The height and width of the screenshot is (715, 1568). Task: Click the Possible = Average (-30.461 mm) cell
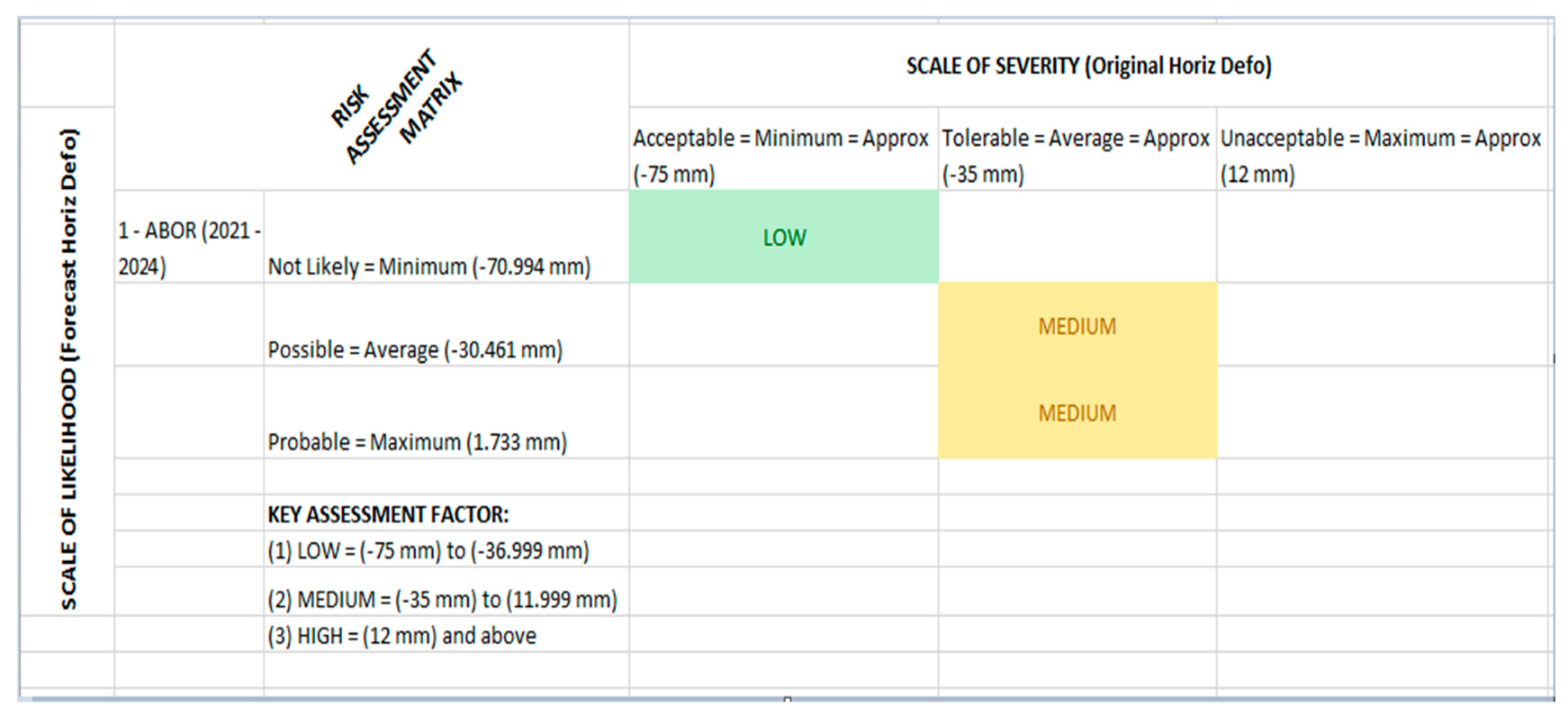click(415, 348)
